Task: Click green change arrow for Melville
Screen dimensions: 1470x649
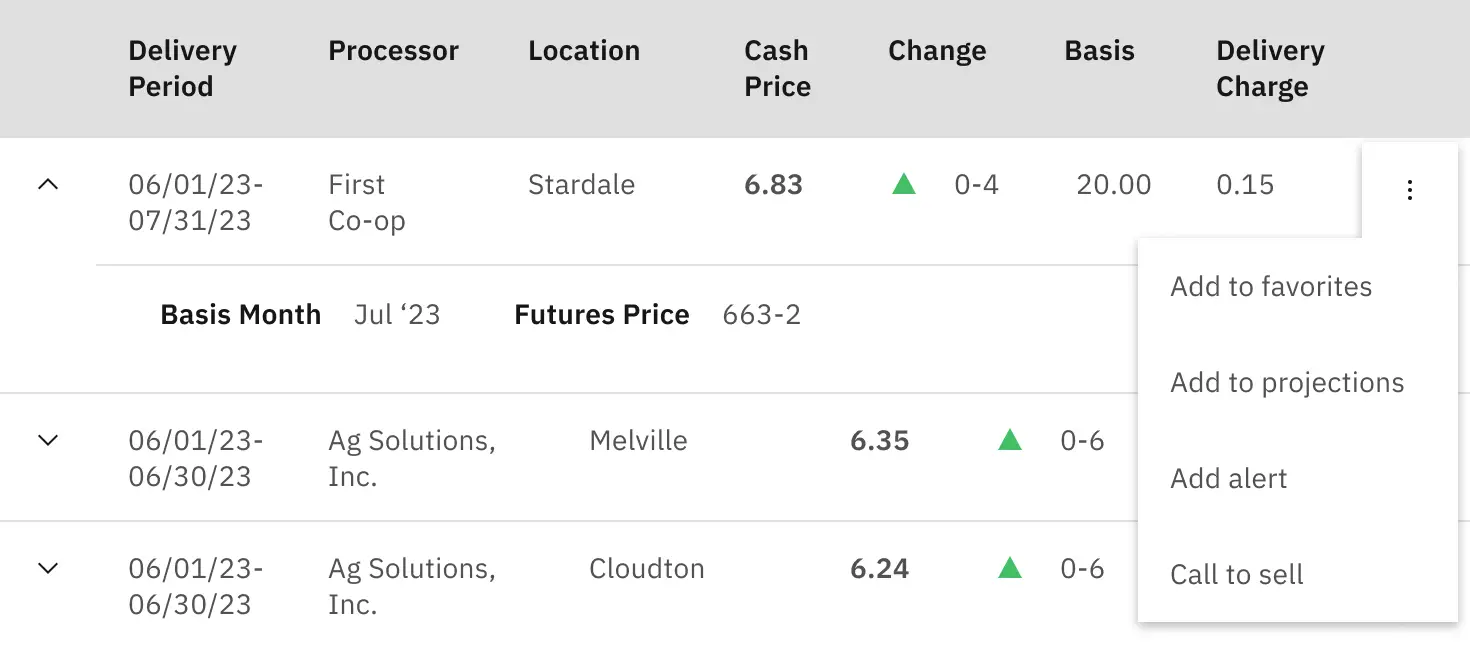Action: 1010,440
